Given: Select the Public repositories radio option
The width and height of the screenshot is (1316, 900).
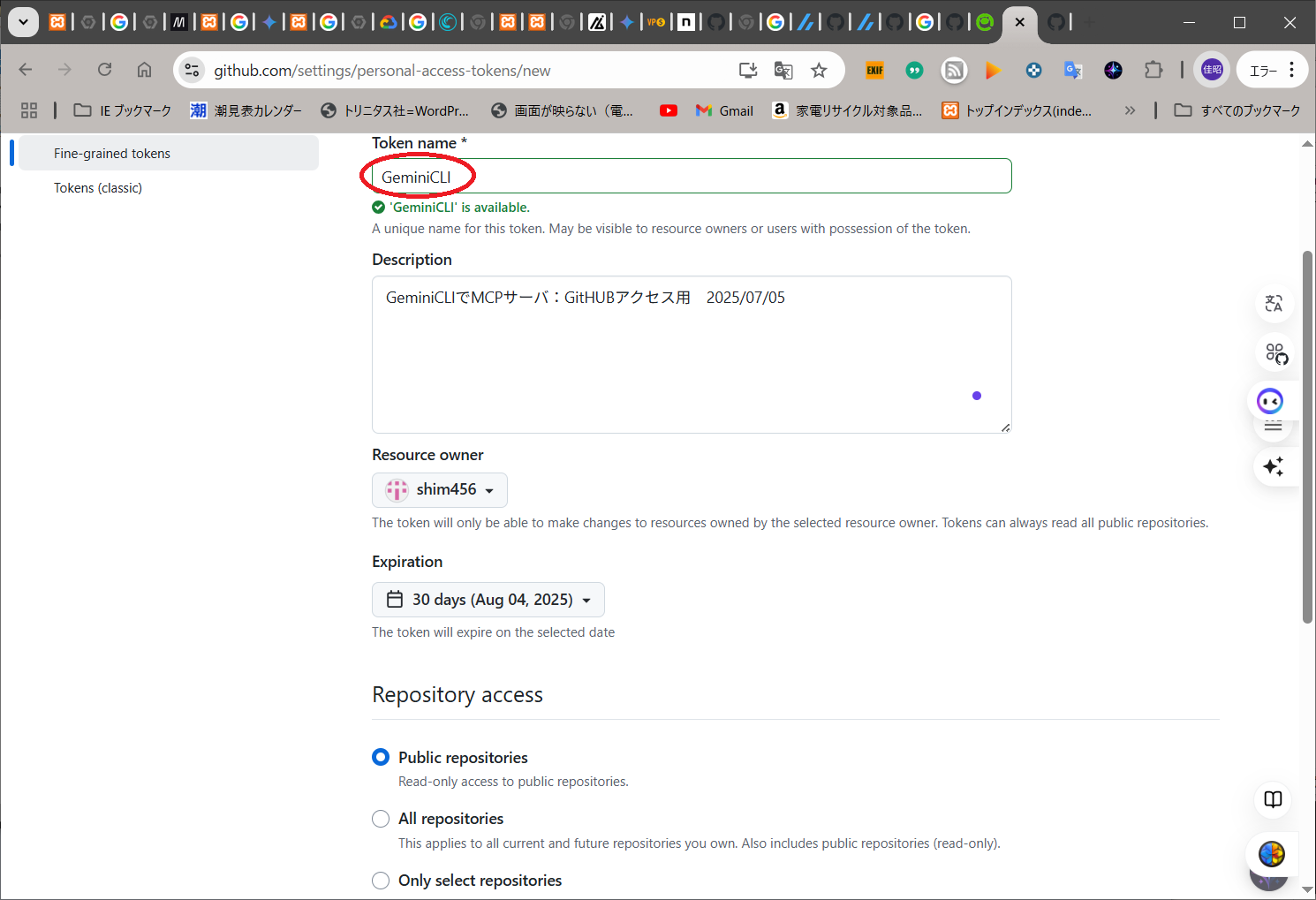Looking at the screenshot, I should tap(381, 757).
